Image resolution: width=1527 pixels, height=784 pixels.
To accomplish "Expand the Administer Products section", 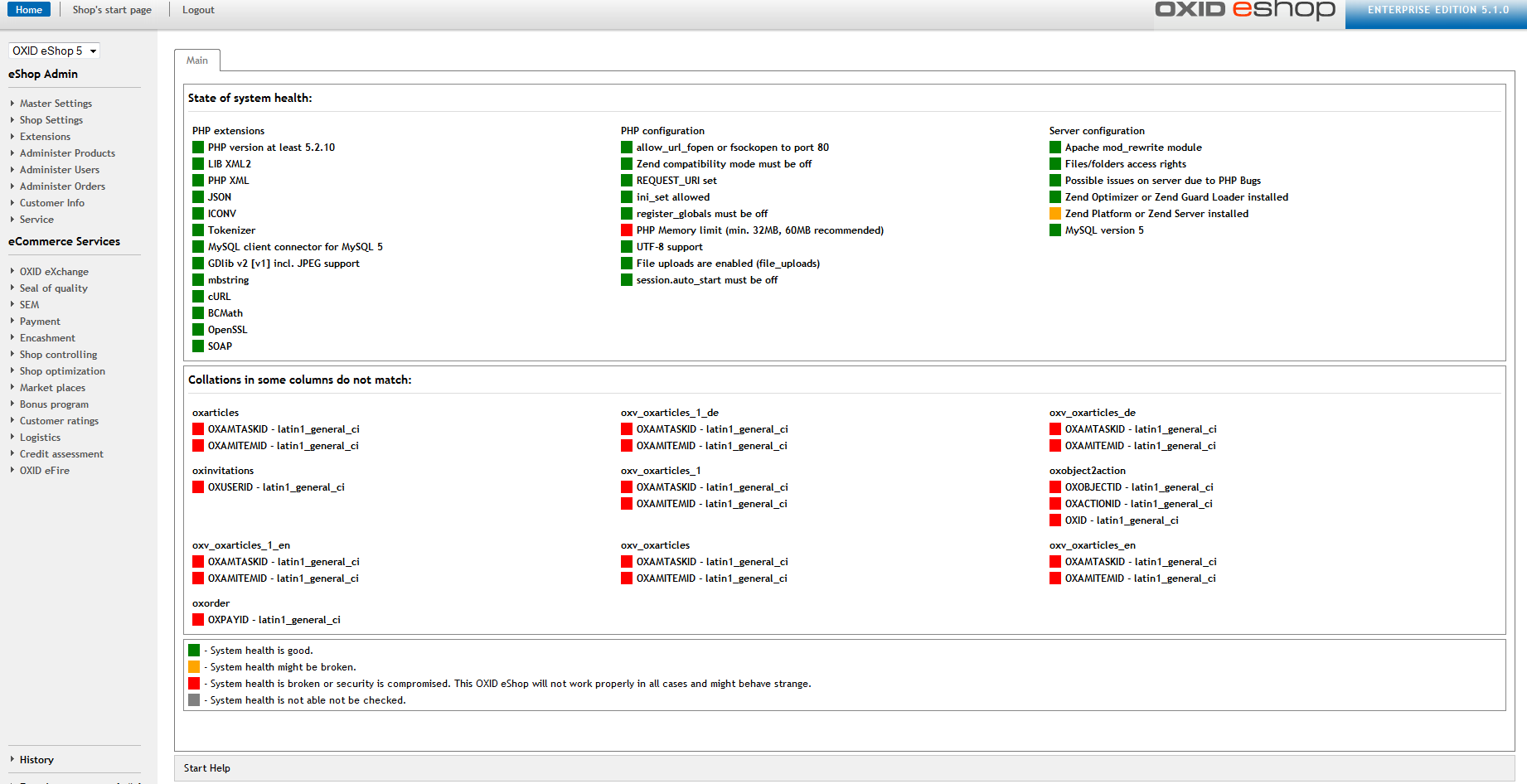I will (x=67, y=153).
